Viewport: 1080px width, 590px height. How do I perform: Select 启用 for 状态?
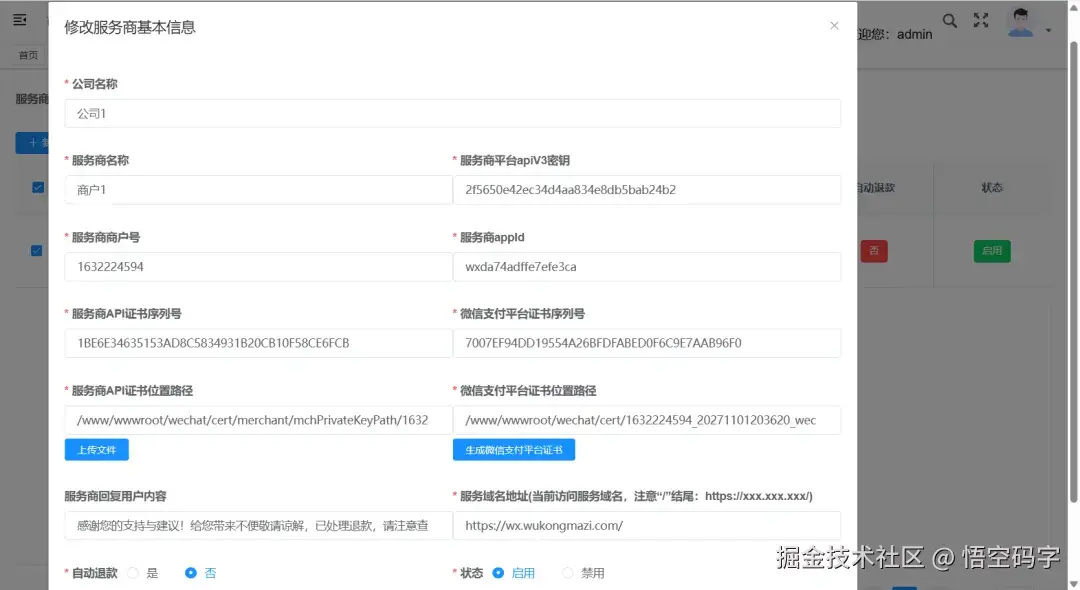click(x=500, y=572)
